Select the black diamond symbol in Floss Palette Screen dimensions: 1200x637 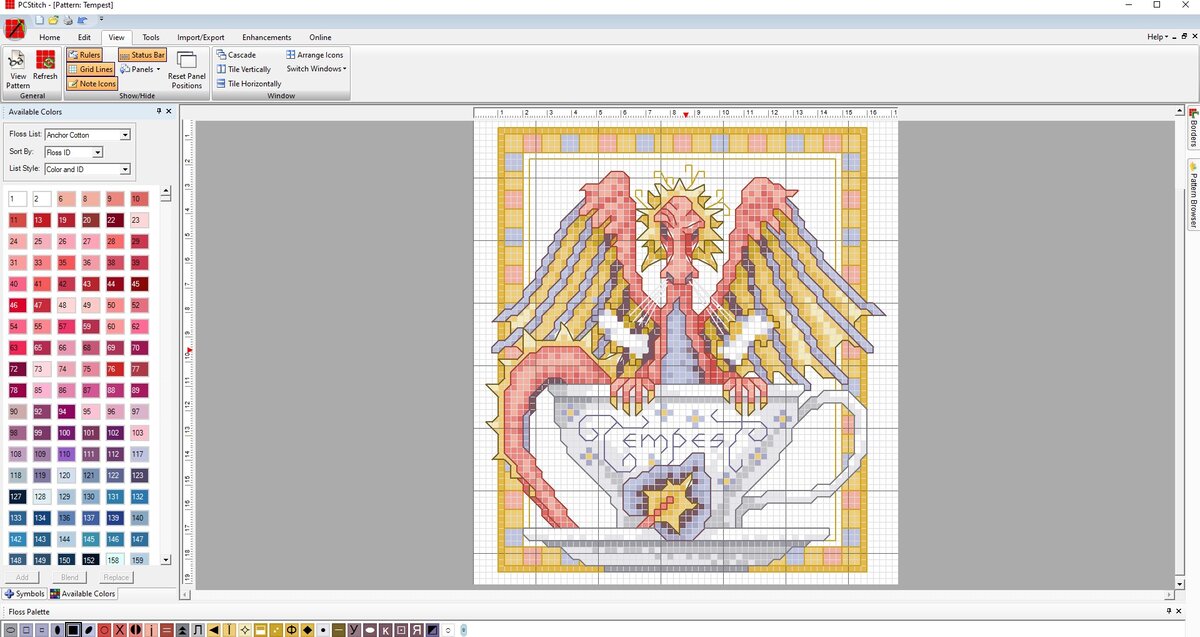tap(308, 630)
